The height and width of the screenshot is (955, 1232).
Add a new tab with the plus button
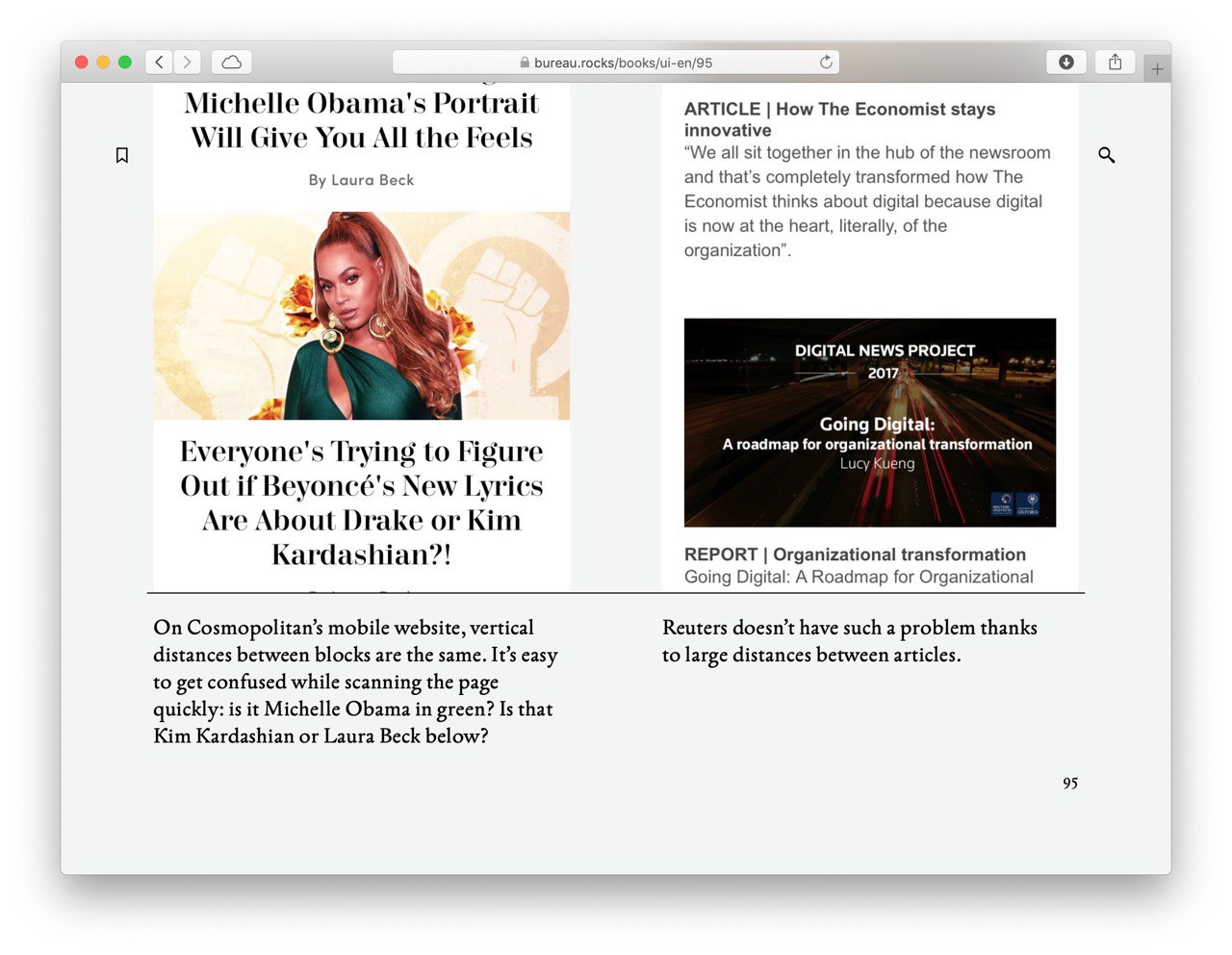click(1157, 68)
